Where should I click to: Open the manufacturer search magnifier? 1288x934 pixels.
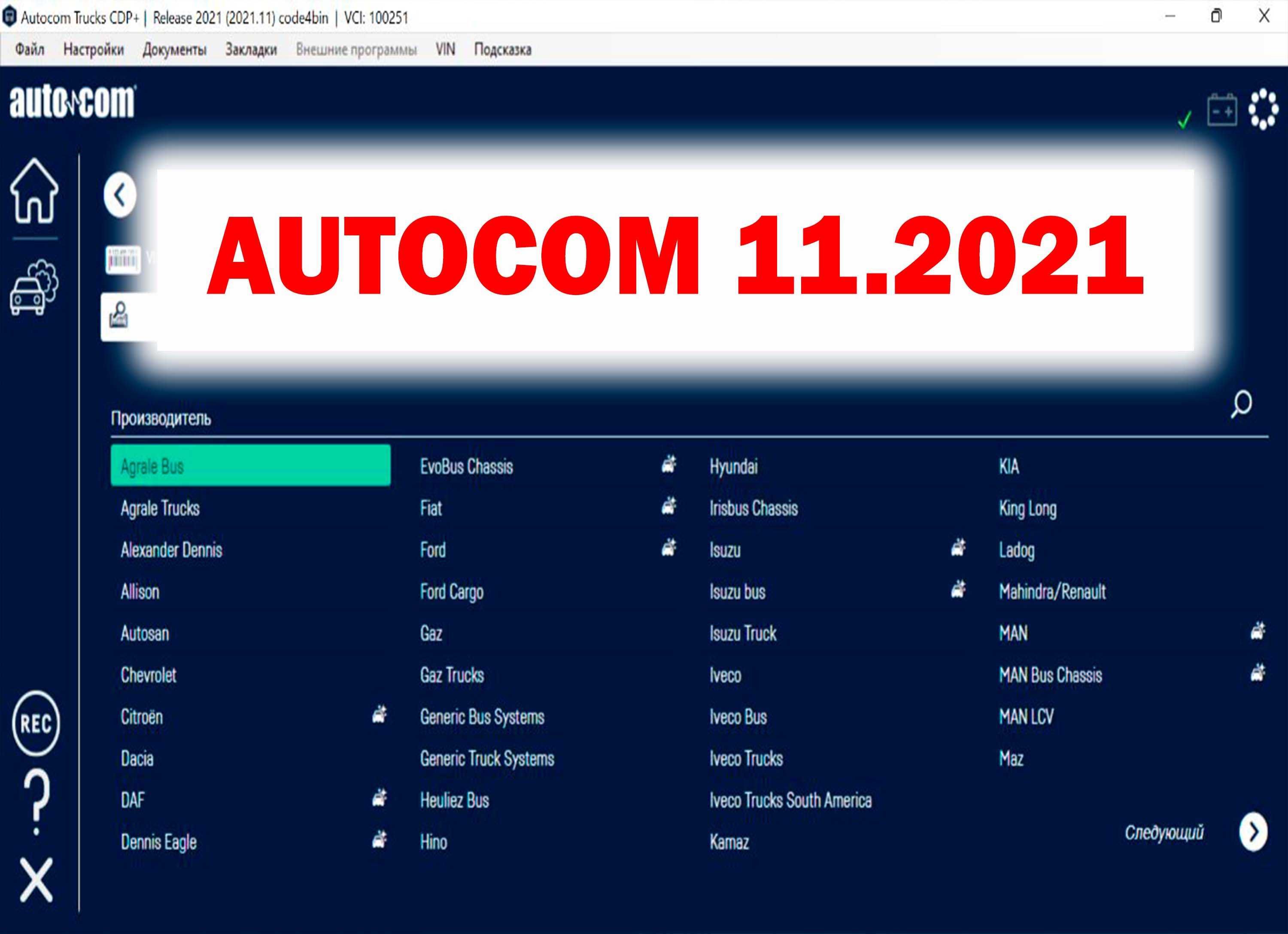tap(1242, 404)
